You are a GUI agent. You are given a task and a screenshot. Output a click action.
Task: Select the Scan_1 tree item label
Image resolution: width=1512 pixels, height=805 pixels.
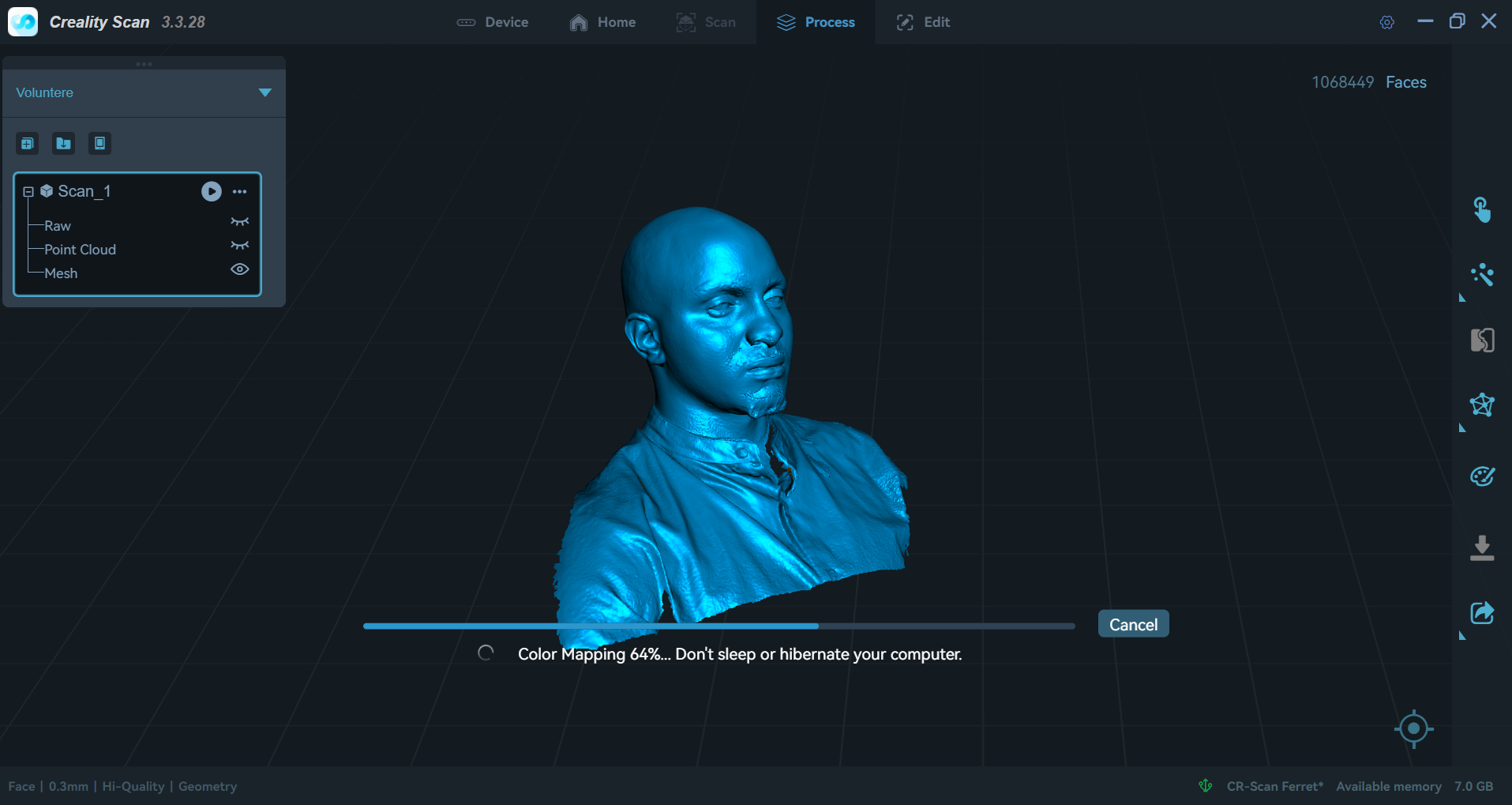(84, 191)
